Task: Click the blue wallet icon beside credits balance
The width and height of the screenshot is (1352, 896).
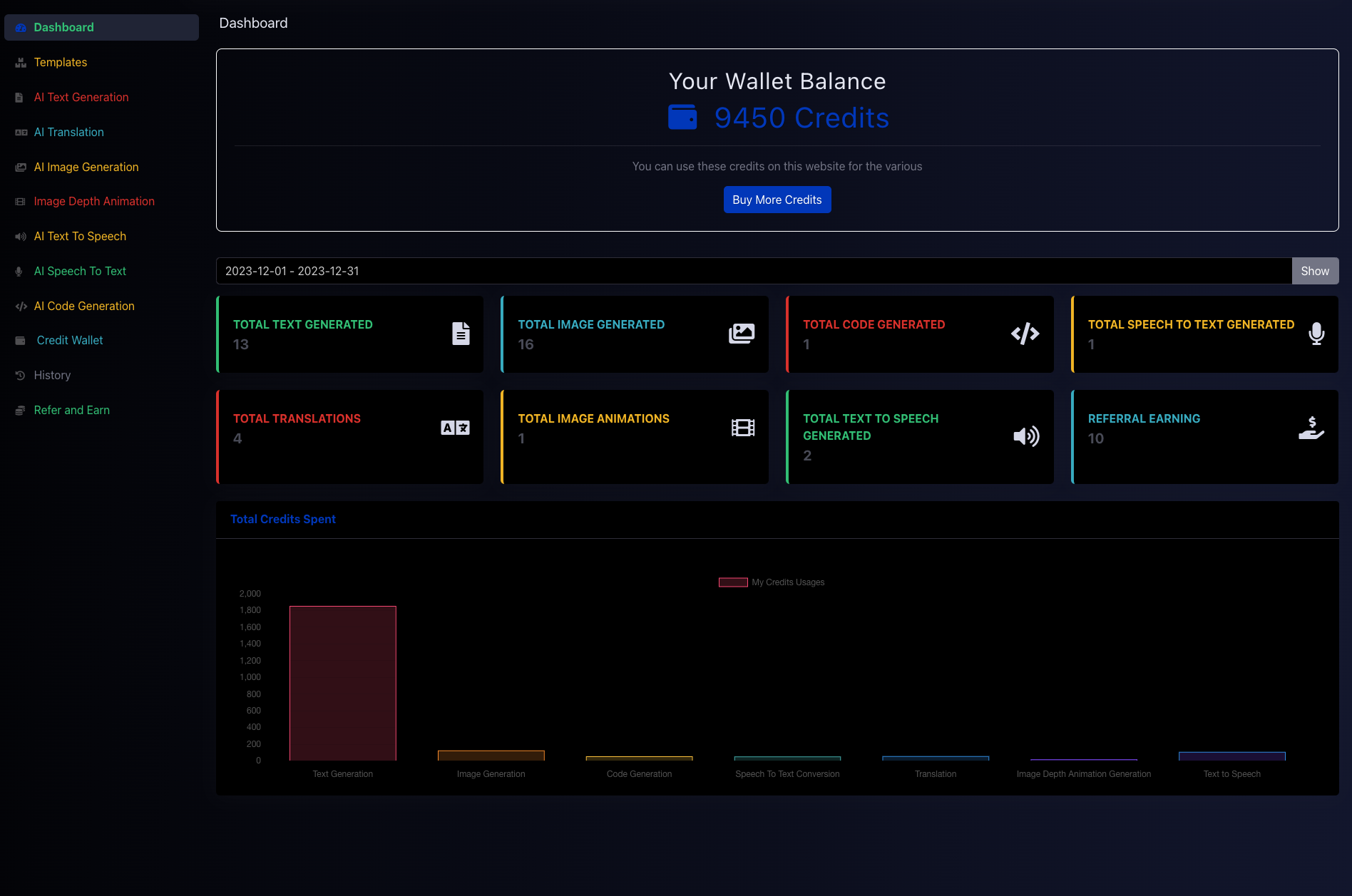Action: pyautogui.click(x=682, y=118)
